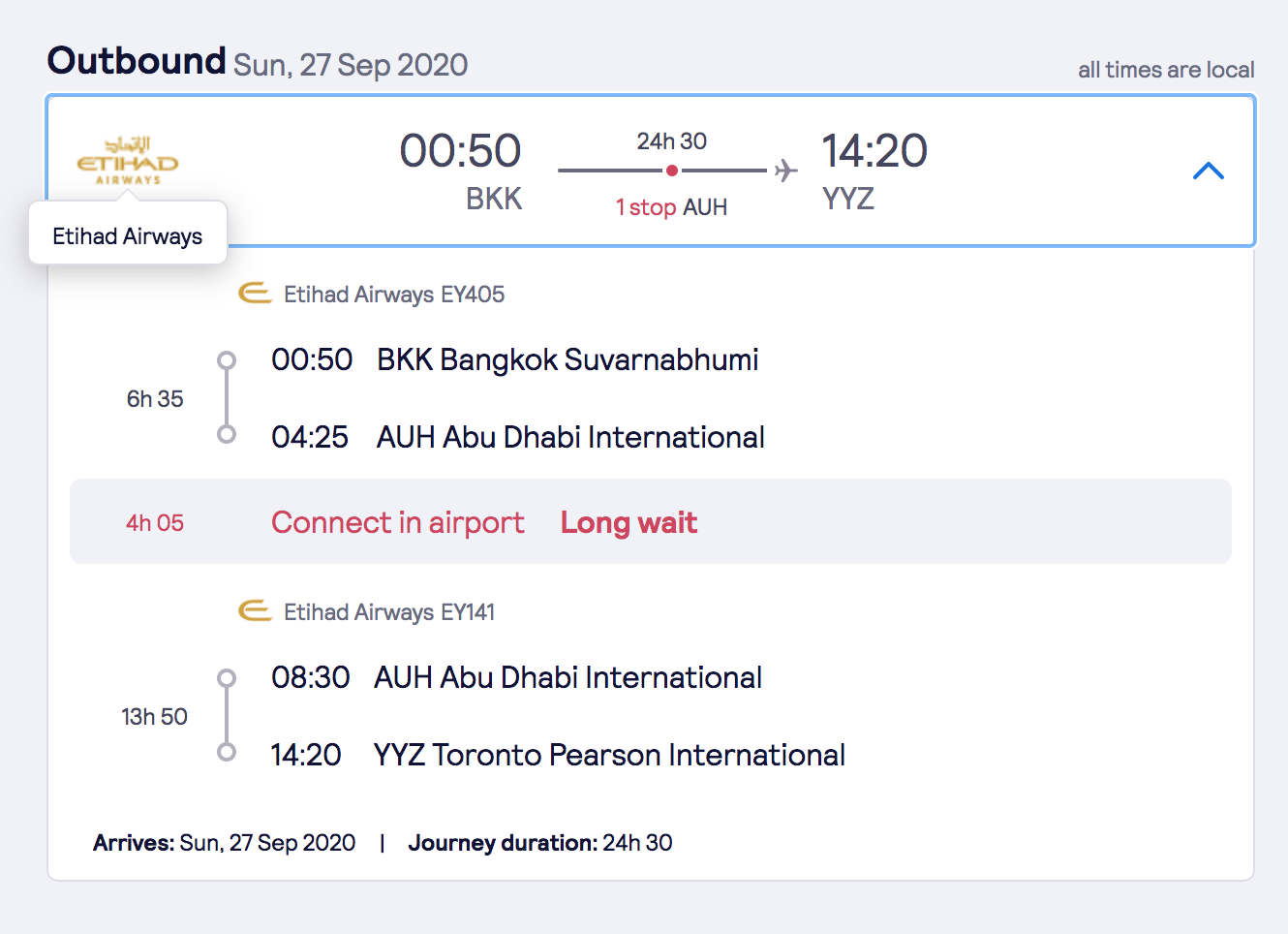
Task: Click the Etihad Airways logo in header
Action: coord(128,161)
